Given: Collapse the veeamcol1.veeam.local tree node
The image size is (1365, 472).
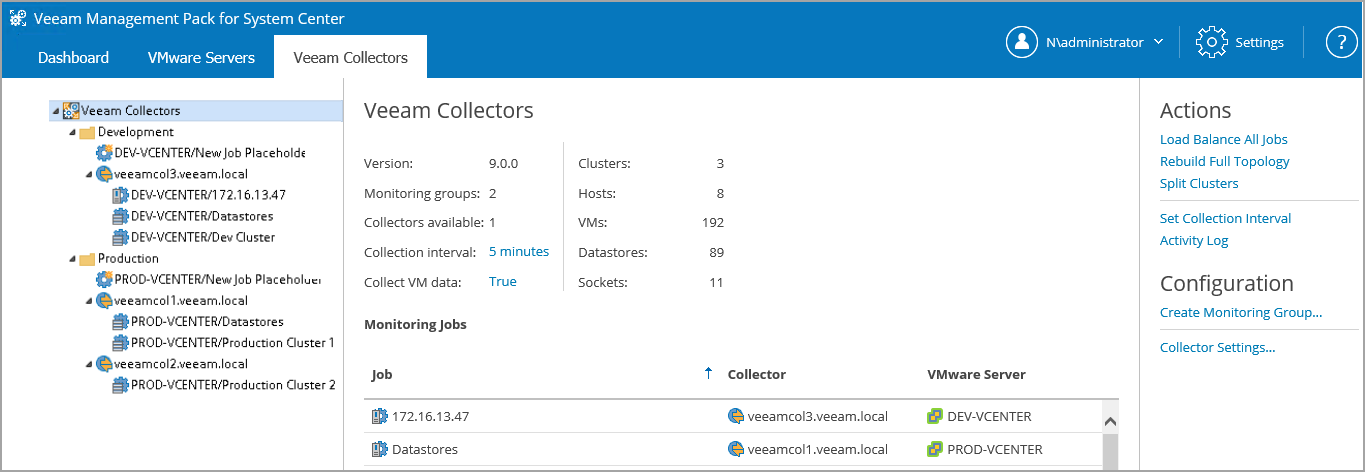Looking at the screenshot, I should (88, 301).
